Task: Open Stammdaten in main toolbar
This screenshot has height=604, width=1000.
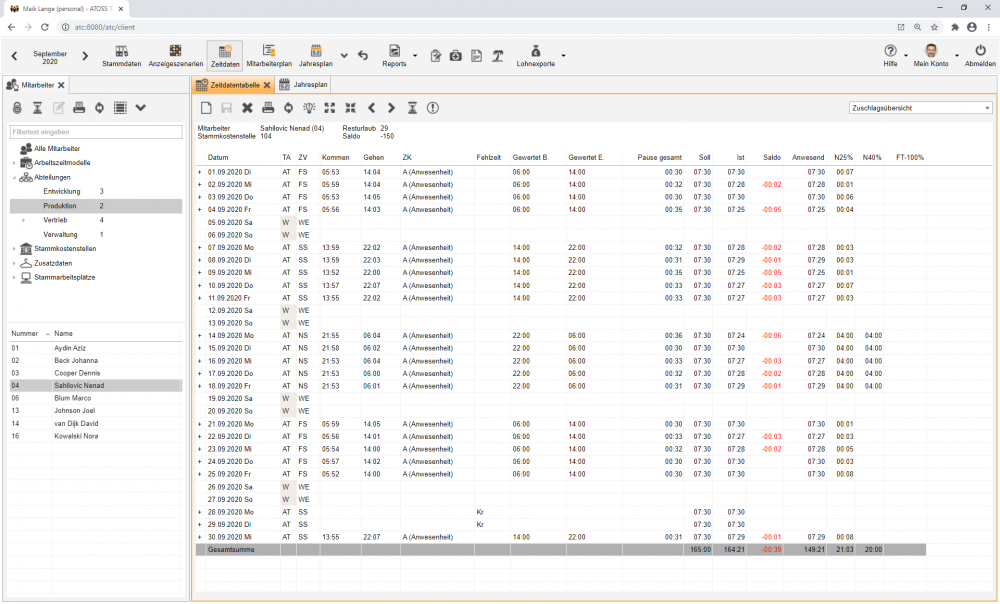Action: coord(121,56)
